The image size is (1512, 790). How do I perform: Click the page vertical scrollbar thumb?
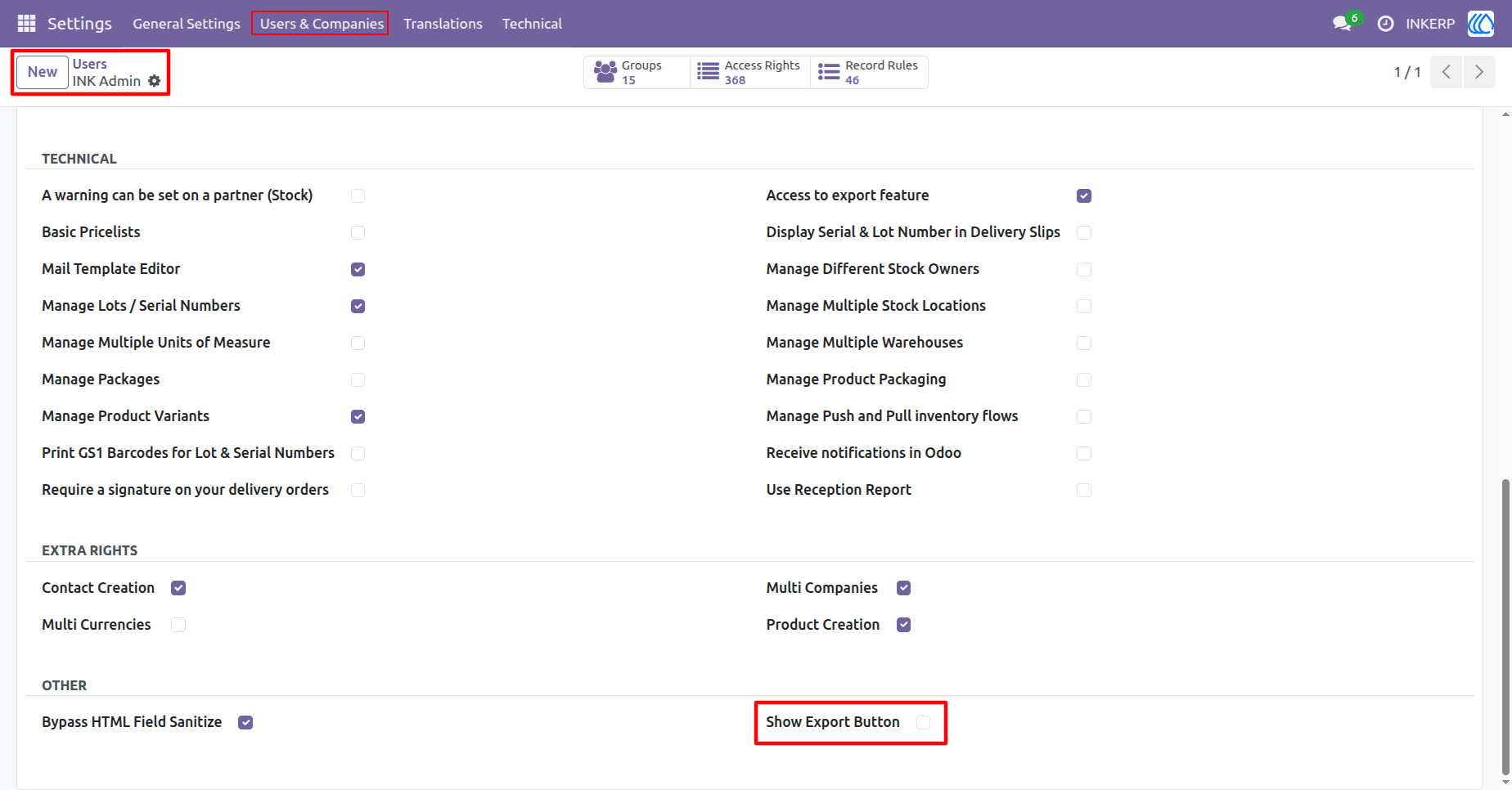coord(1505,626)
